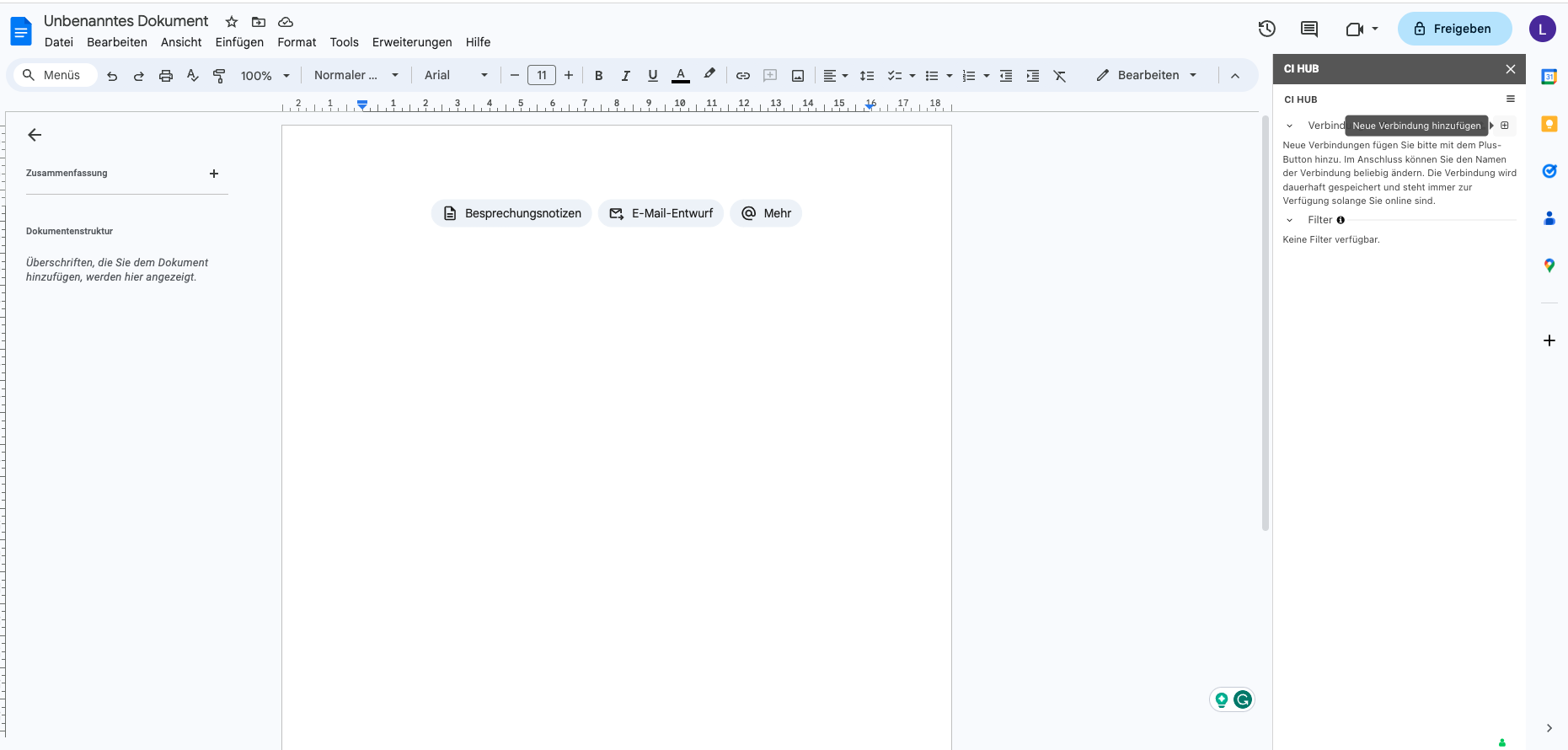1568x750 pixels.
Task: Open Google Calendar in side panel
Action: [x=1549, y=77]
